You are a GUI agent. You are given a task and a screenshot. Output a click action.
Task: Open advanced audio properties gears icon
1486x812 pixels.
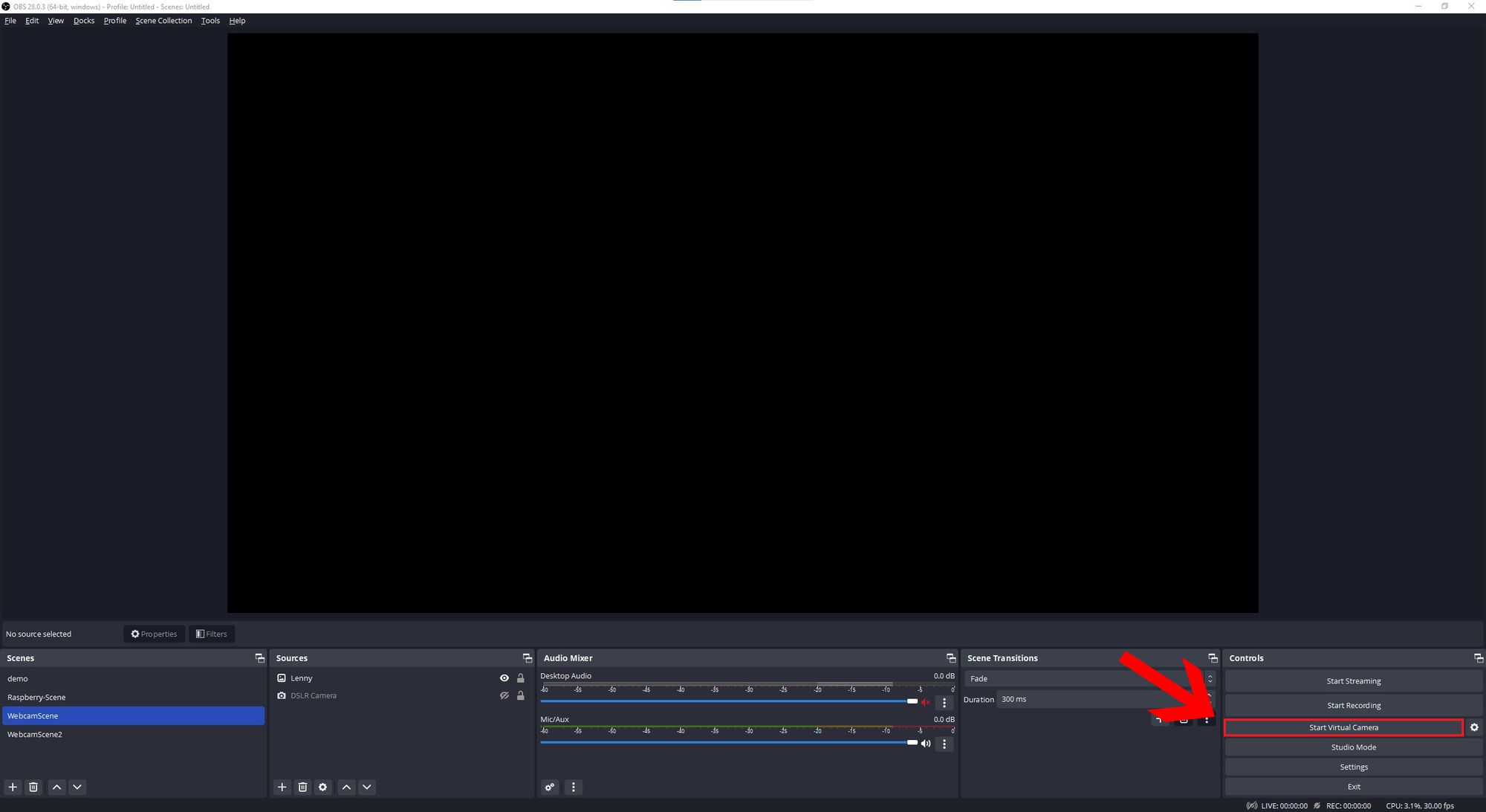(550, 787)
